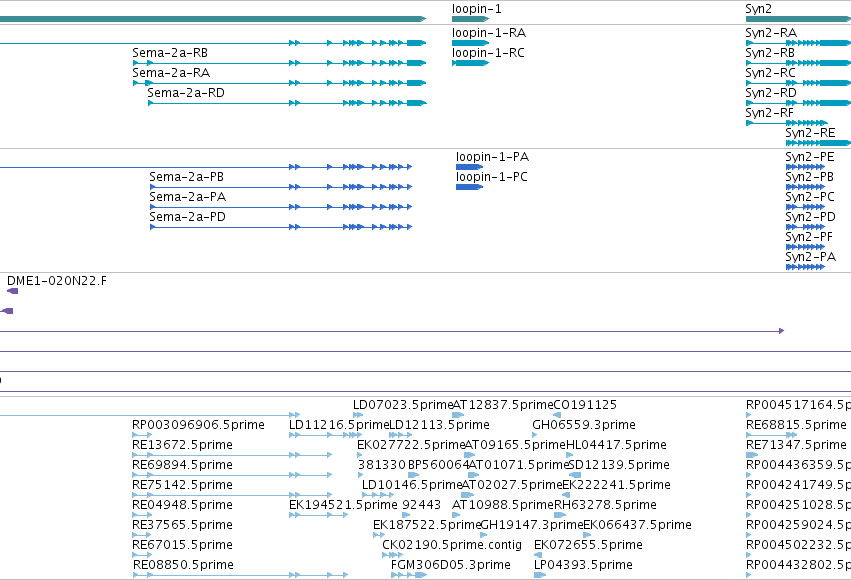Click the LD10146.5prime EST label

[x=412, y=486]
